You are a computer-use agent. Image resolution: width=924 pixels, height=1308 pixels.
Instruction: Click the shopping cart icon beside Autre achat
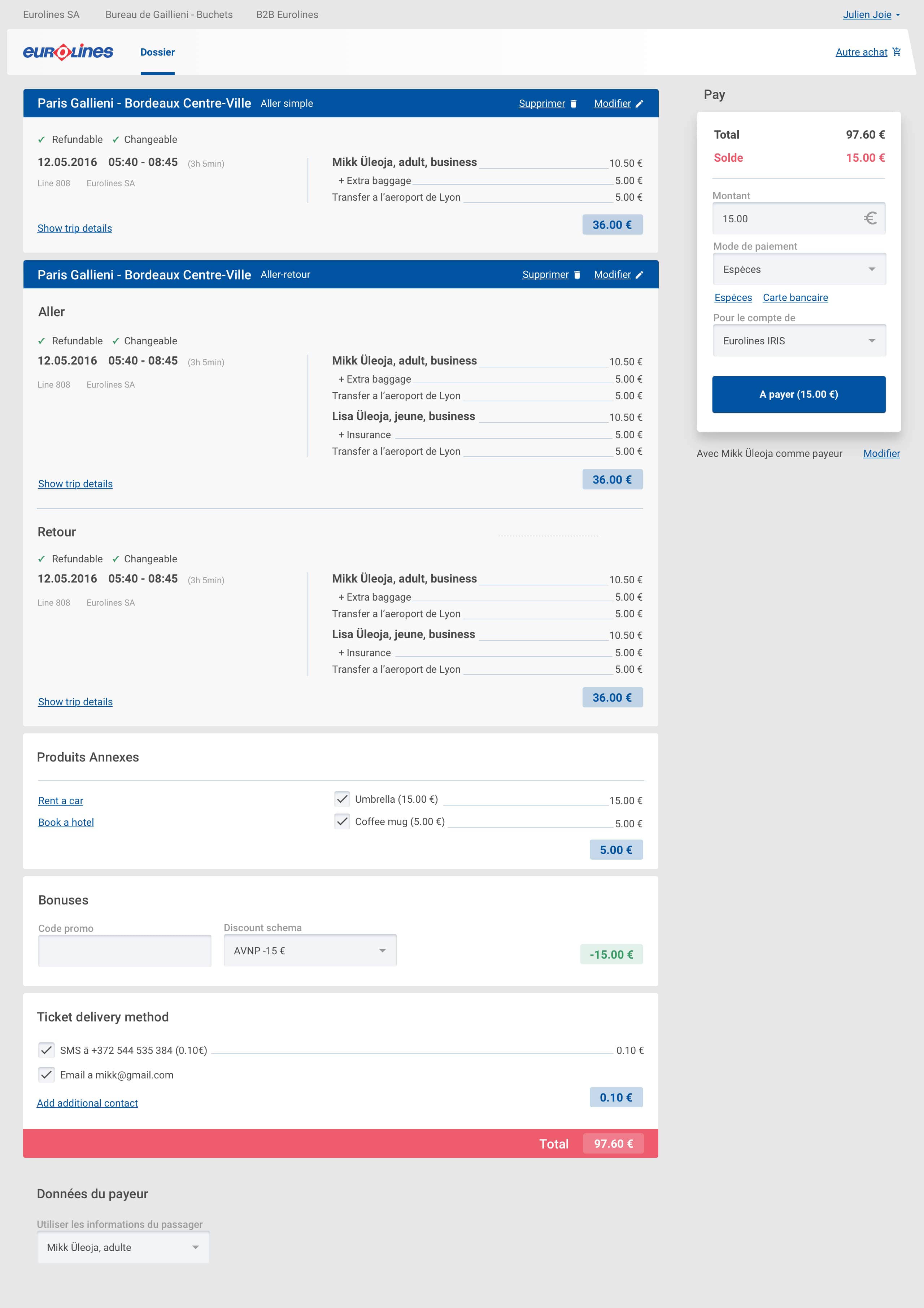pos(897,52)
